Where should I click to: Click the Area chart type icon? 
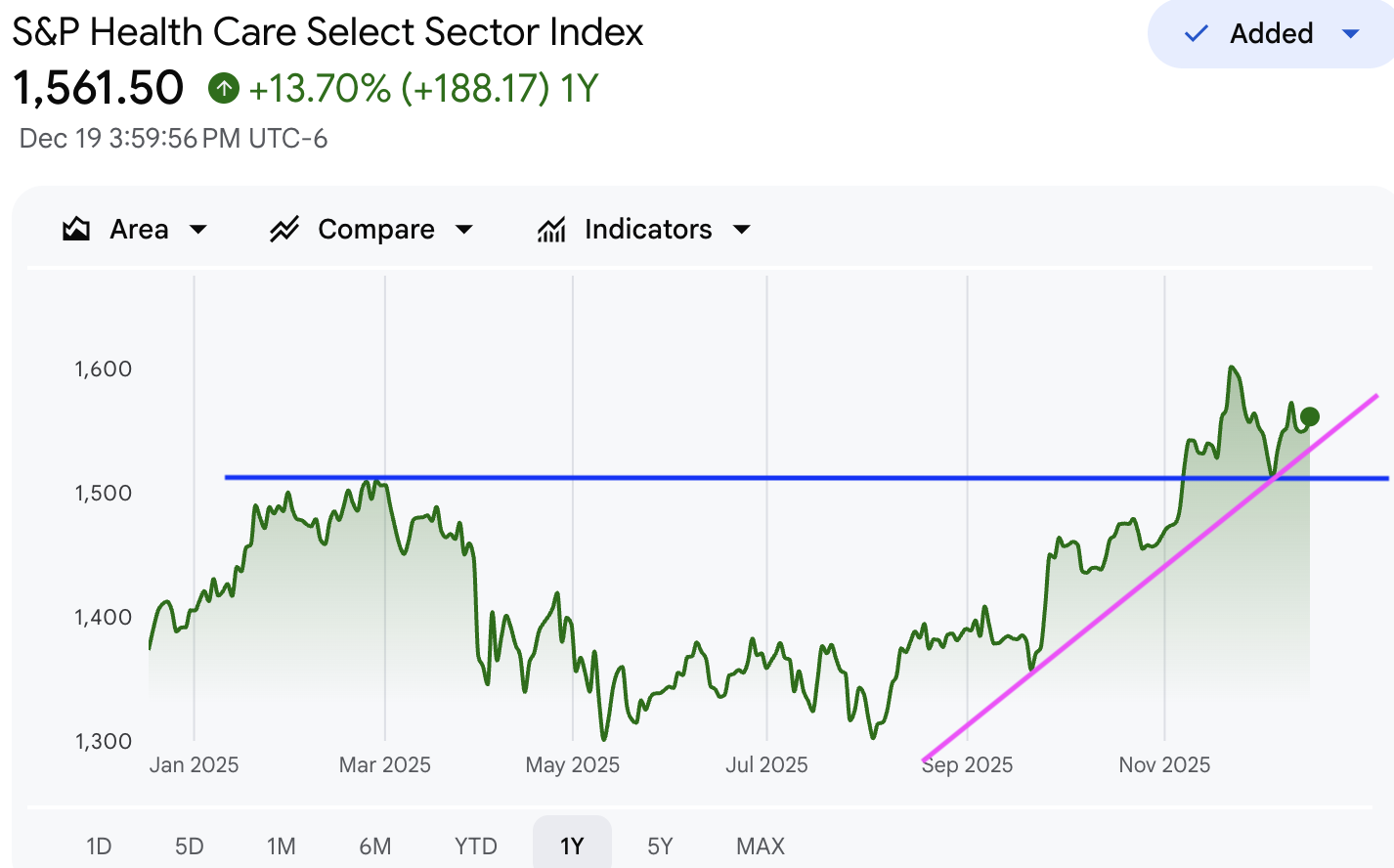76,230
